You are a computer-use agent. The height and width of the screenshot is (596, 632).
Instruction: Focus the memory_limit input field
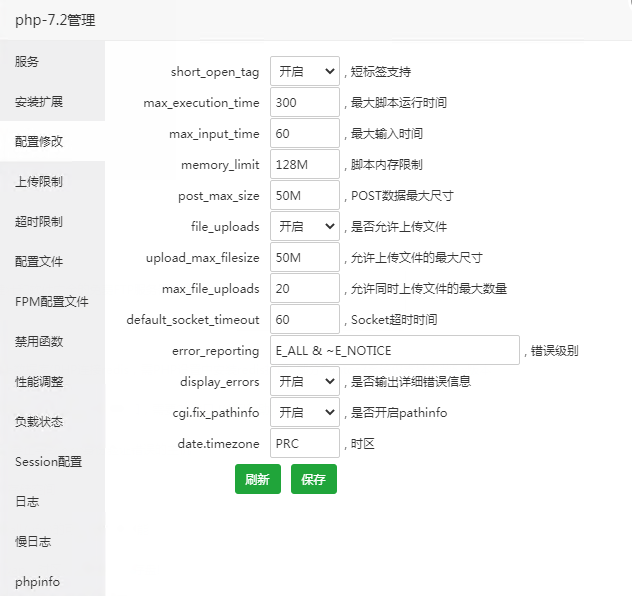tap(304, 164)
